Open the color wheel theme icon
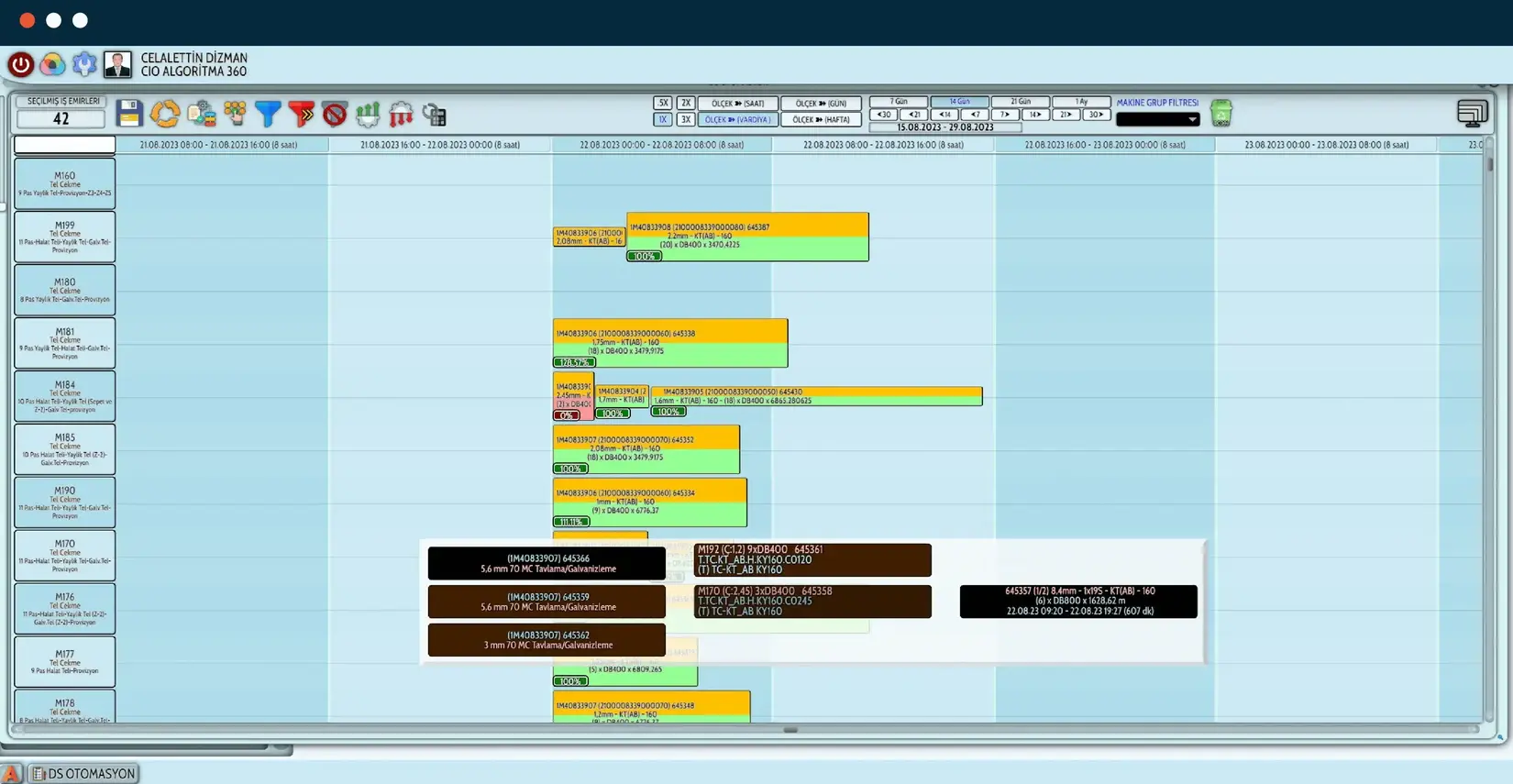The width and height of the screenshot is (1513, 784). tap(52, 64)
